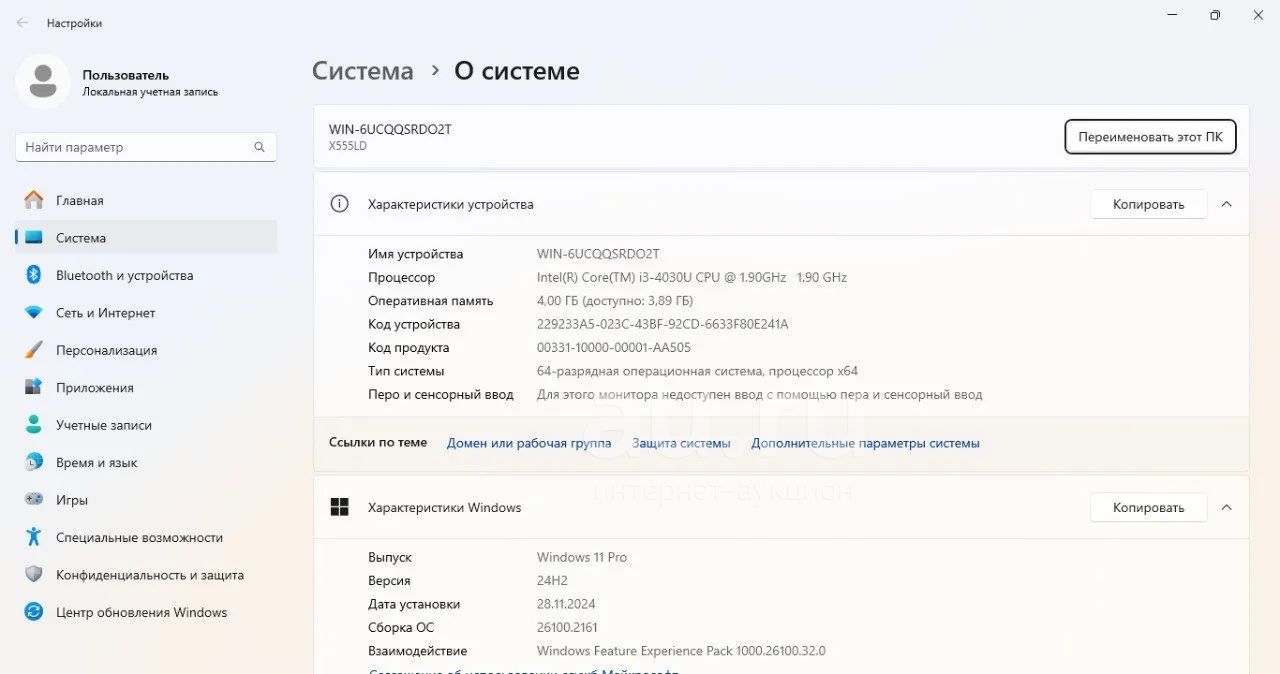Image resolution: width=1280 pixels, height=674 pixels.
Task: Click the Выпуск value Windows 11 Pro
Action: click(582, 557)
